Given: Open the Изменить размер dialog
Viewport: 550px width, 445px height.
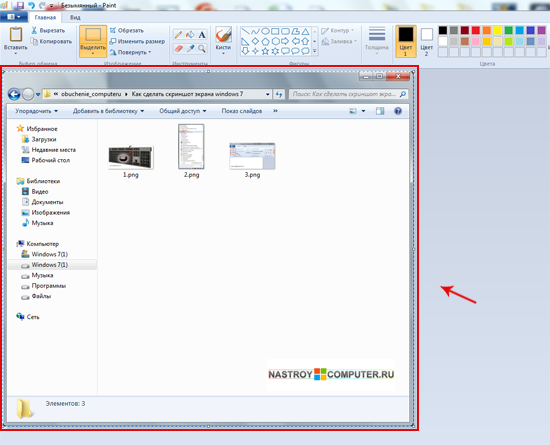Looking at the screenshot, I should 137,41.
